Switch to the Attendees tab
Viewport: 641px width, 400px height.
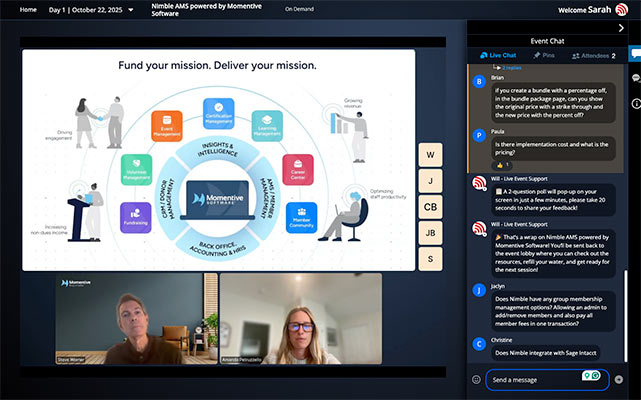coord(594,56)
